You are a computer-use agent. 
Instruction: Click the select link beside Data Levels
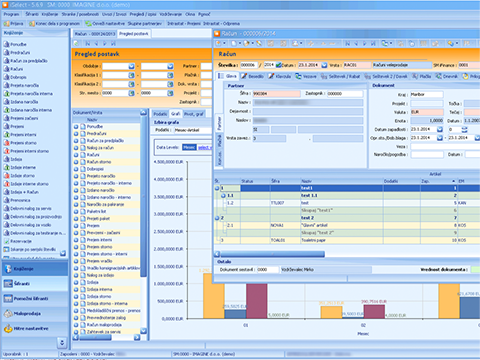(204, 147)
